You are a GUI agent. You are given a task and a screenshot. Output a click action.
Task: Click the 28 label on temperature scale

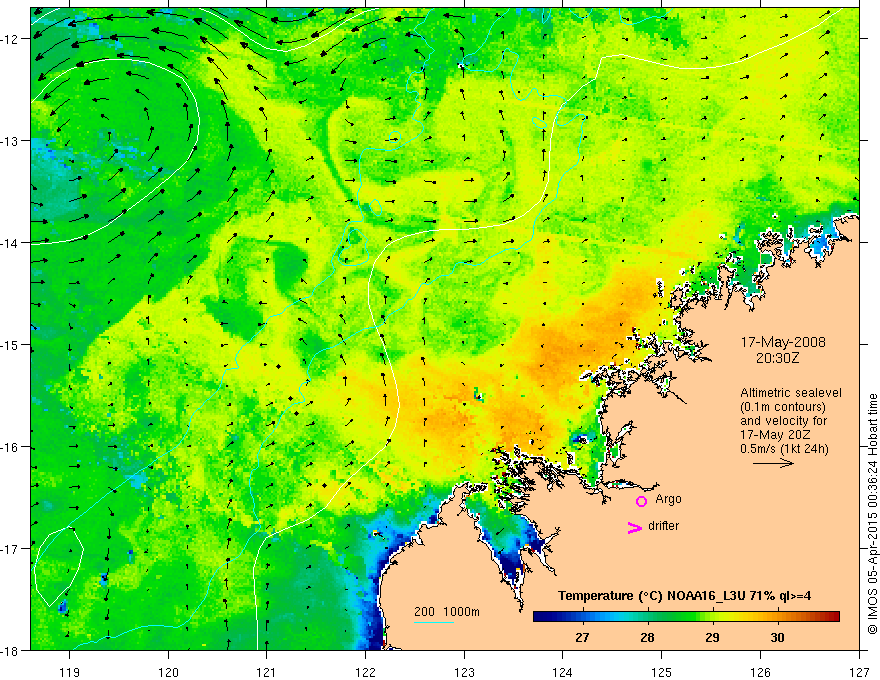tap(647, 637)
